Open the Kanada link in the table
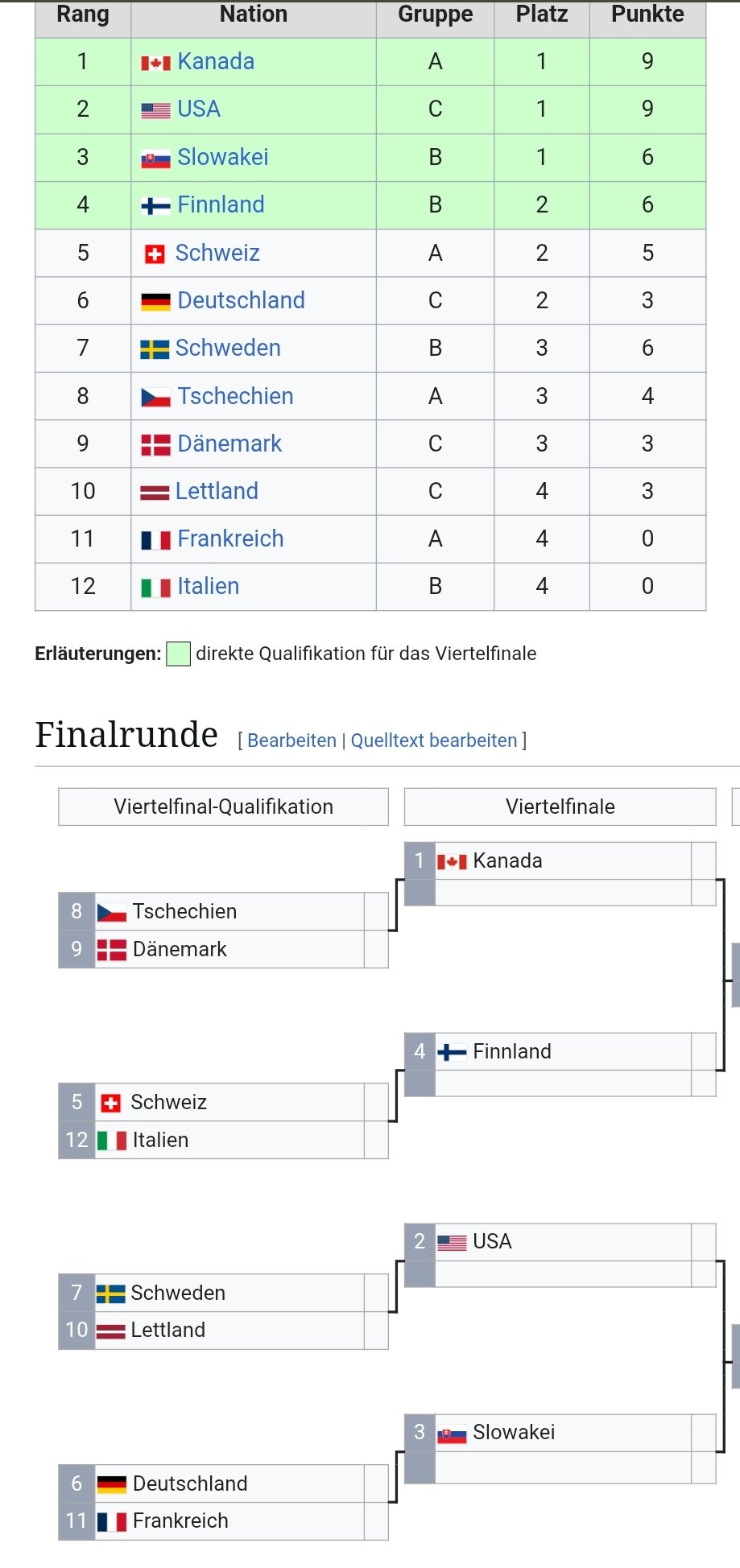The width and height of the screenshot is (740, 1568). pyautogui.click(x=216, y=62)
